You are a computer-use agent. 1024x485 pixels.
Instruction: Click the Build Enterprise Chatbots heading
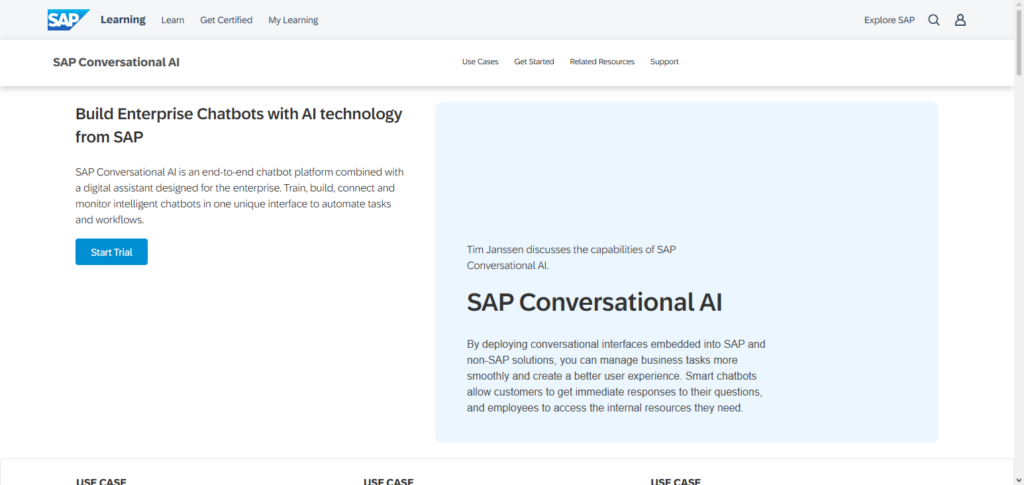pos(239,125)
